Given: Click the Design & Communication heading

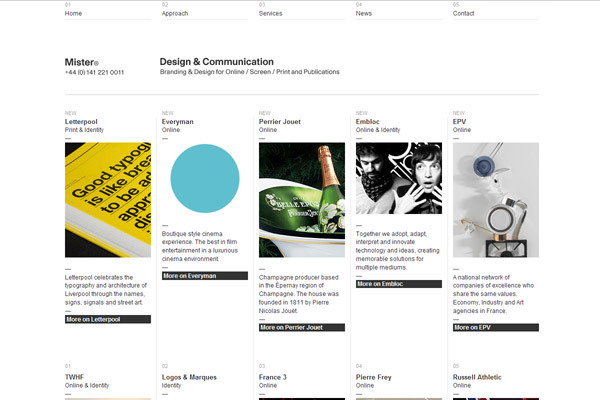Looking at the screenshot, I should tap(217, 62).
